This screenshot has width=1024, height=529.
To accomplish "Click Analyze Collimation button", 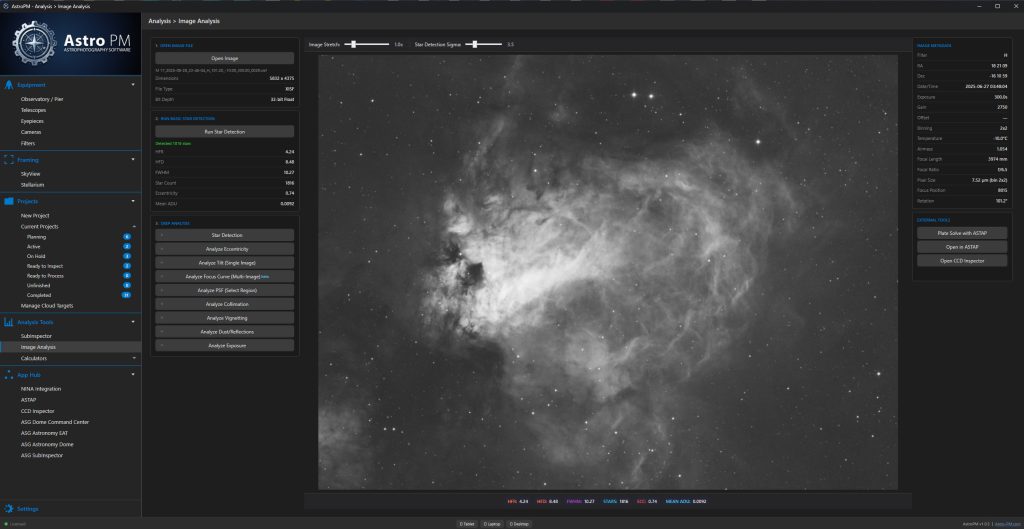I will [x=225, y=304].
